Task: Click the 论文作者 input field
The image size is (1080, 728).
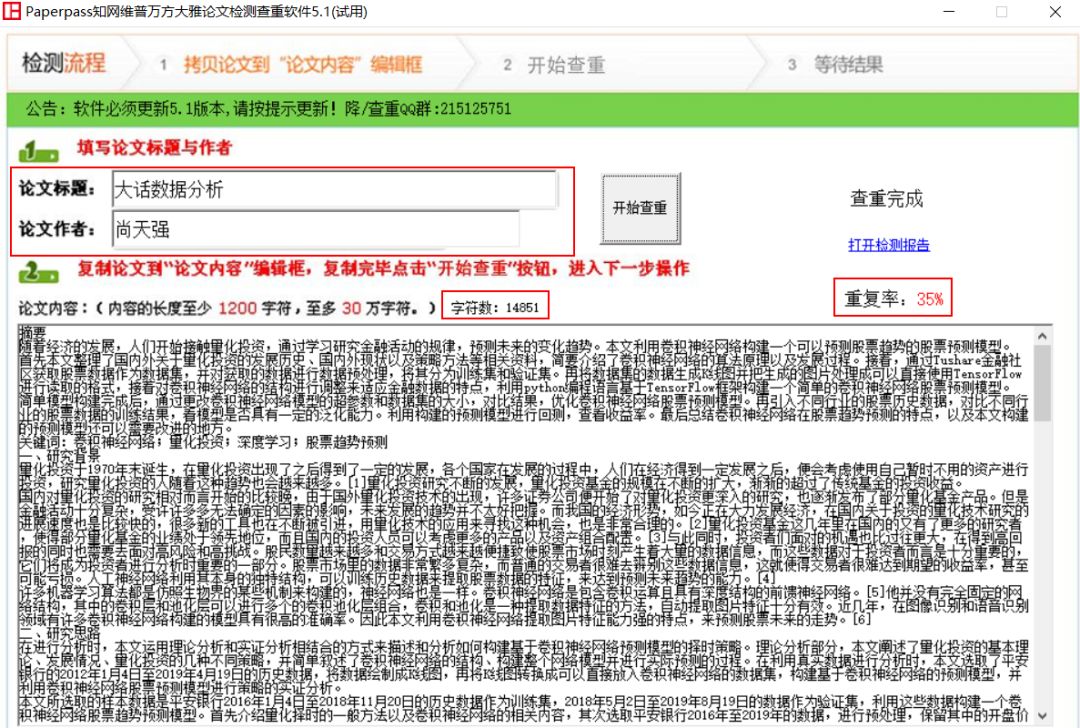Action: point(330,228)
